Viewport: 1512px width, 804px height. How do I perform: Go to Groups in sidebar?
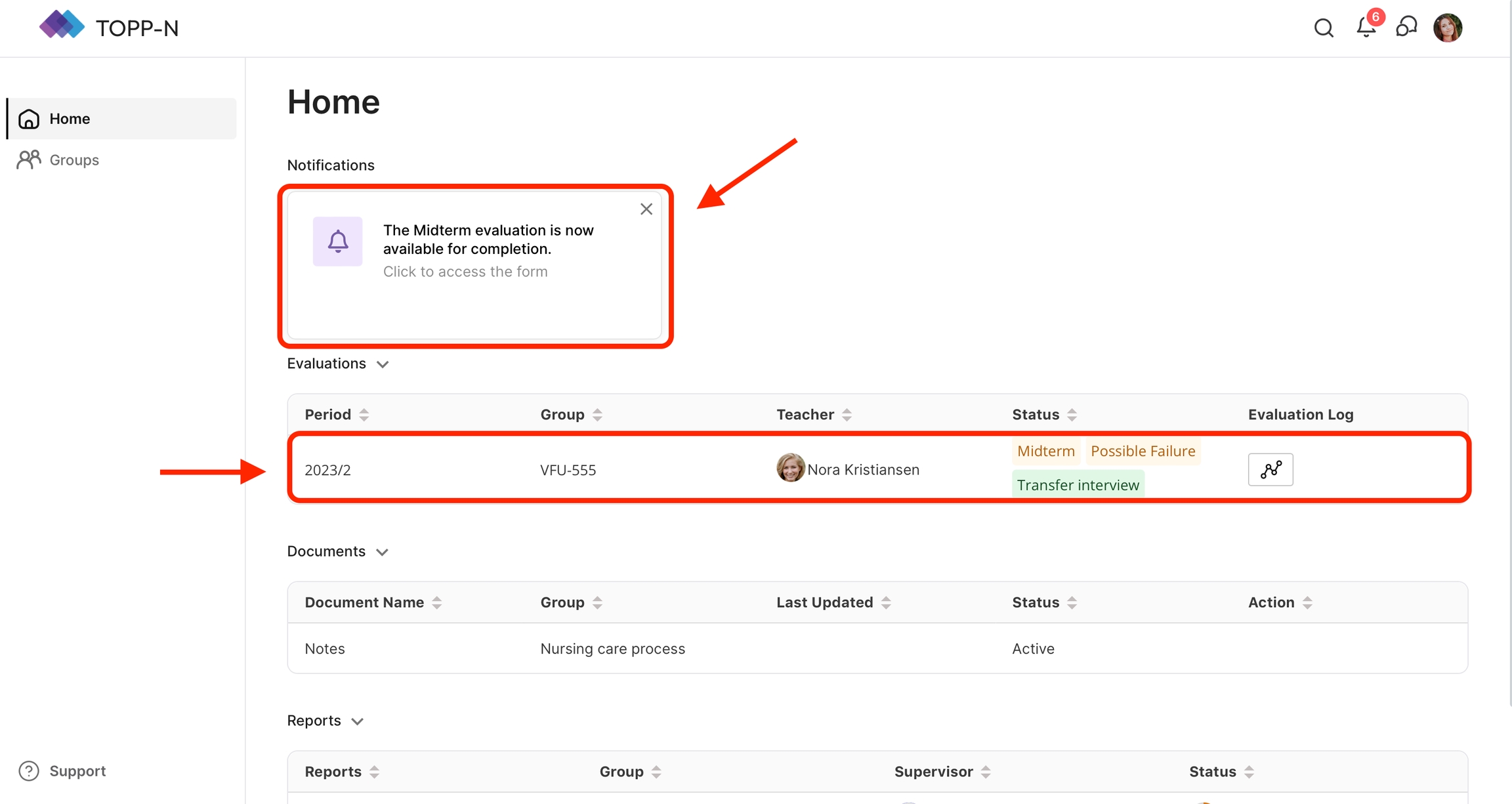pos(73,160)
